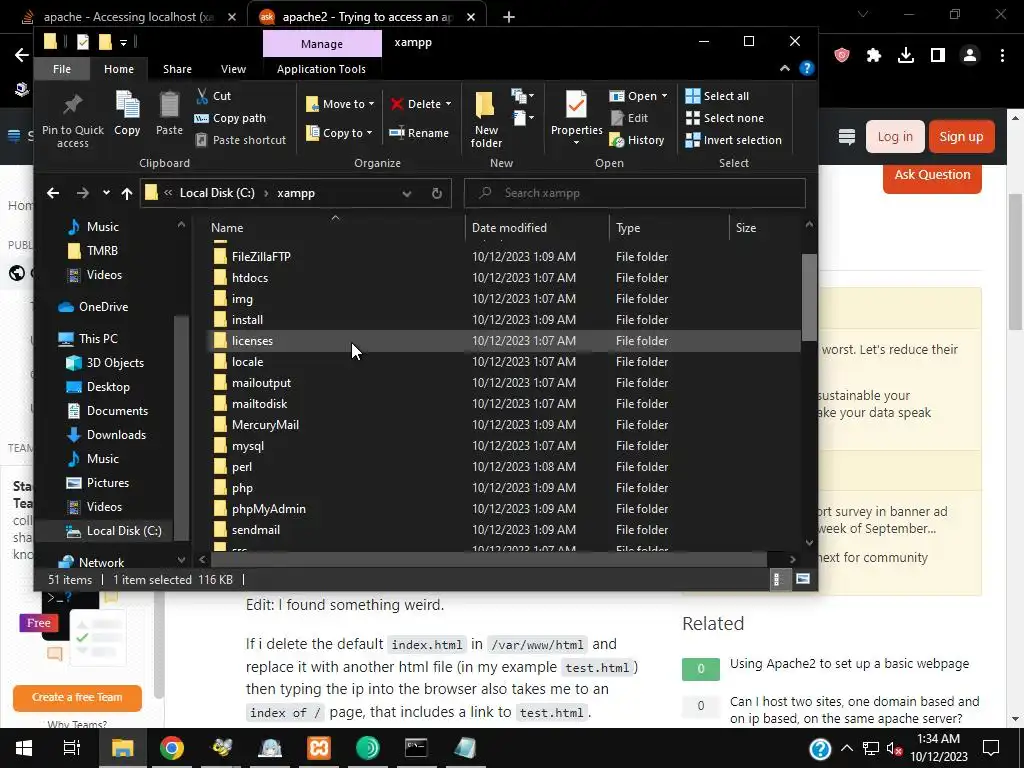The width and height of the screenshot is (1024, 768).
Task: Click Select all in ribbon
Action: coord(717,96)
